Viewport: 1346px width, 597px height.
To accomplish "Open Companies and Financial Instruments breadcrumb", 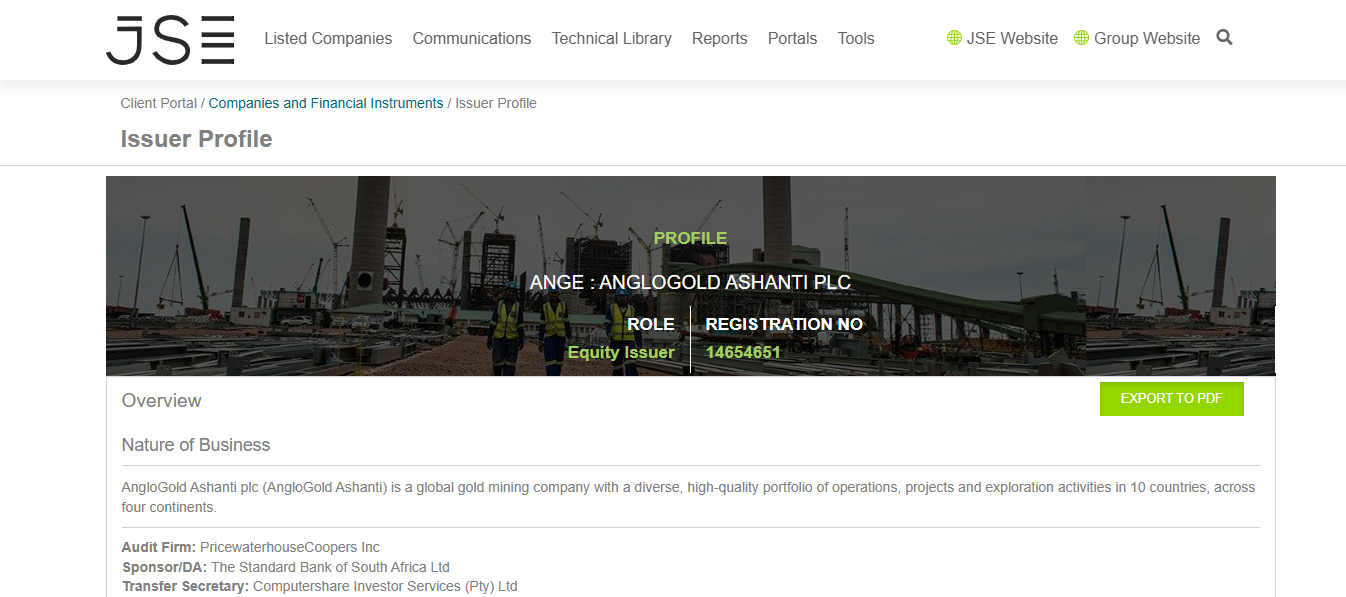I will (326, 103).
